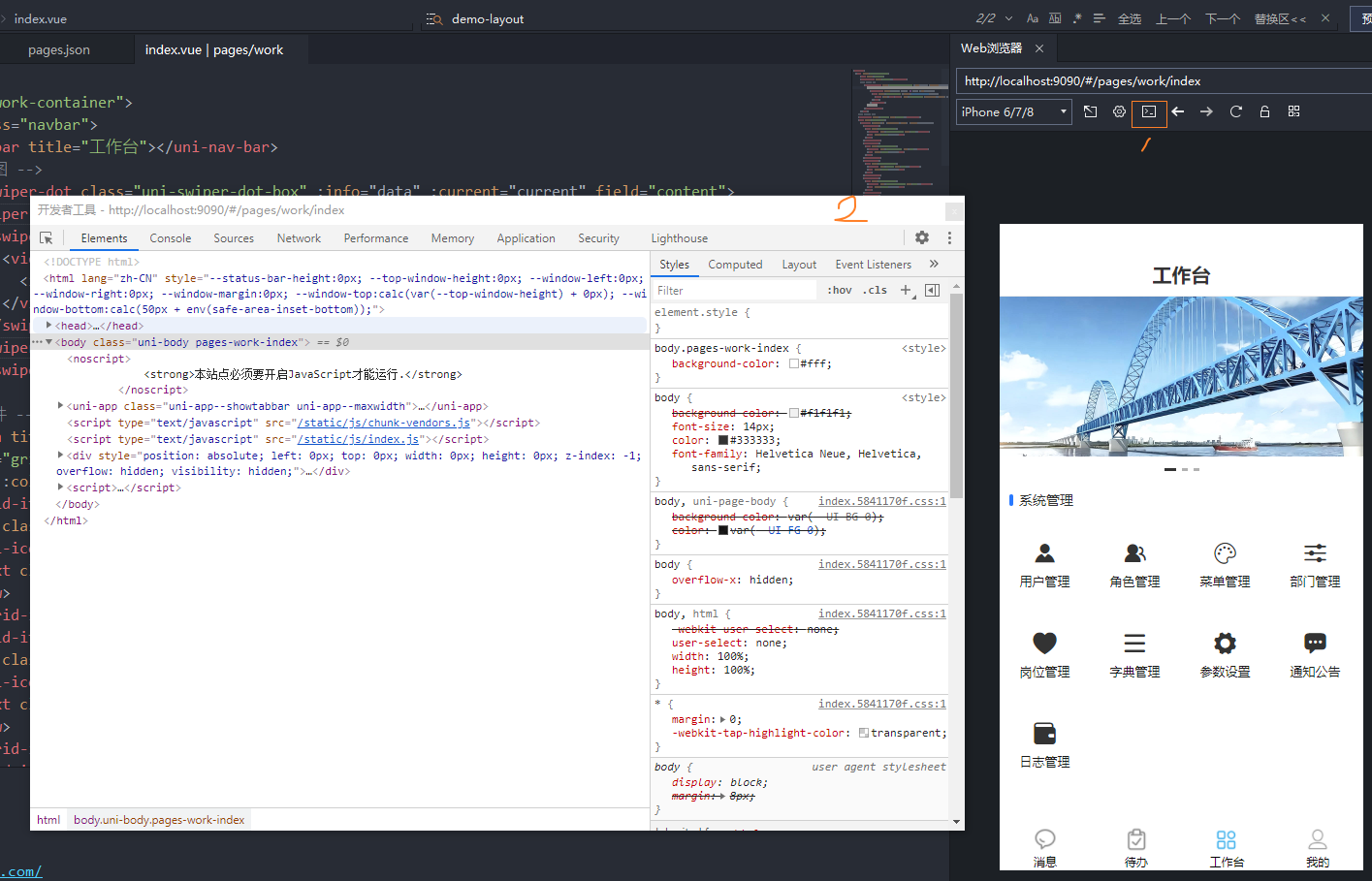Open 参数设置 gear icon

click(1225, 643)
